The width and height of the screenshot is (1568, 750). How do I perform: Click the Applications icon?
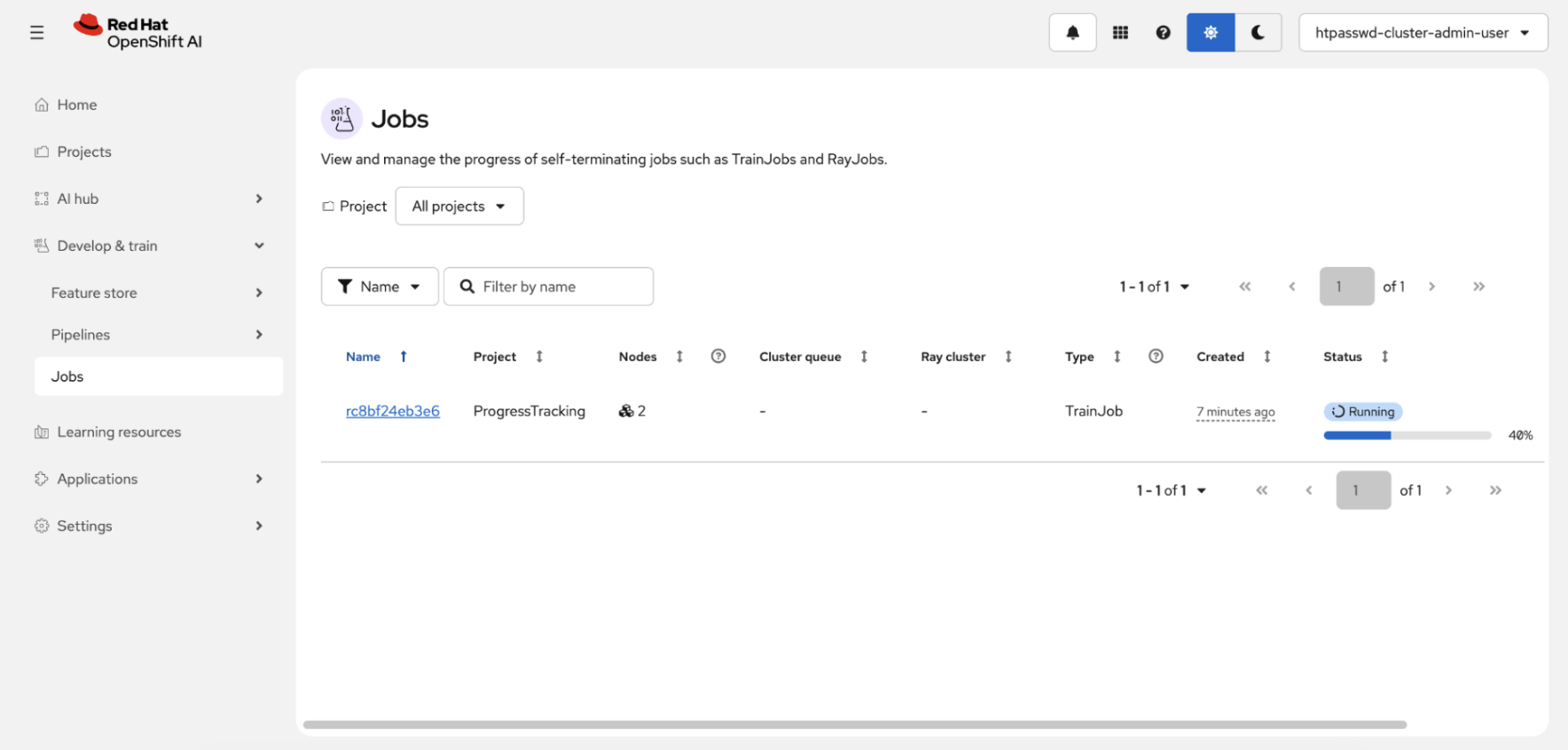(42, 479)
